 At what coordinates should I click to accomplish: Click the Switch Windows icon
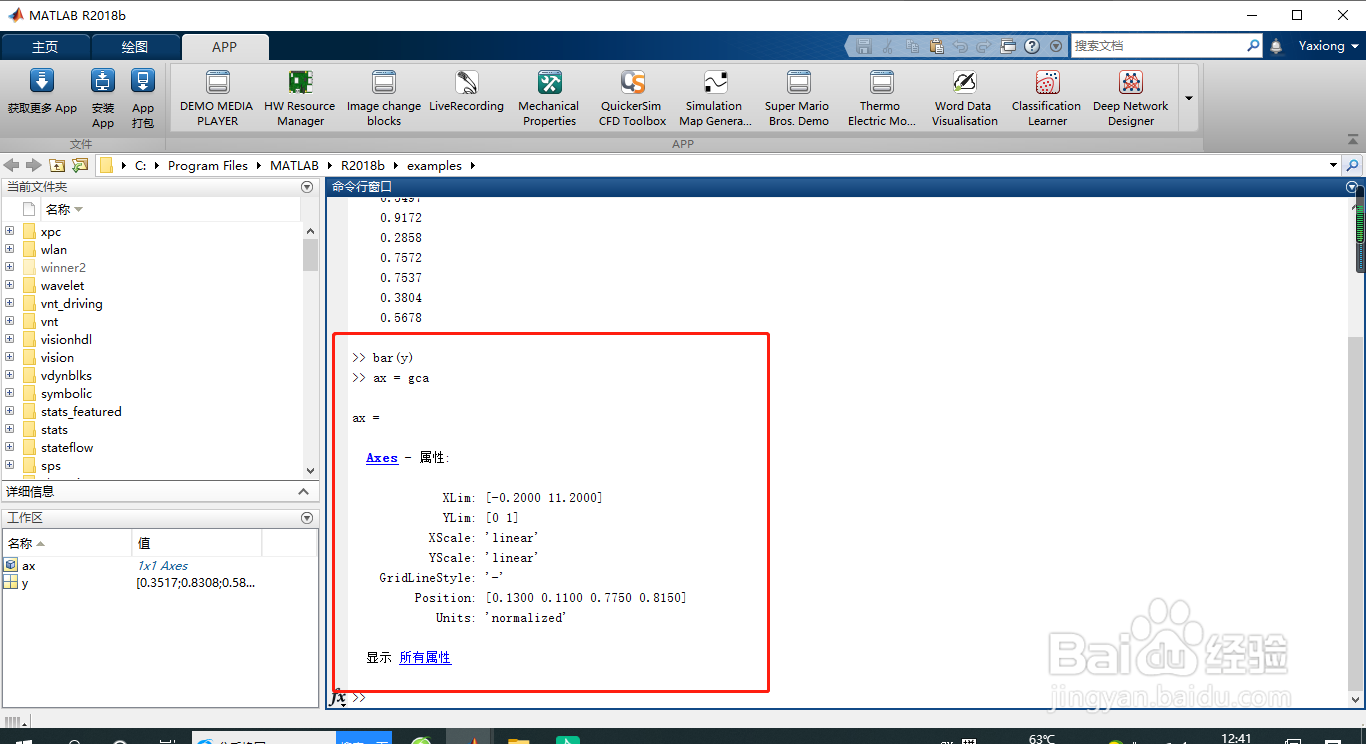pos(1008,46)
